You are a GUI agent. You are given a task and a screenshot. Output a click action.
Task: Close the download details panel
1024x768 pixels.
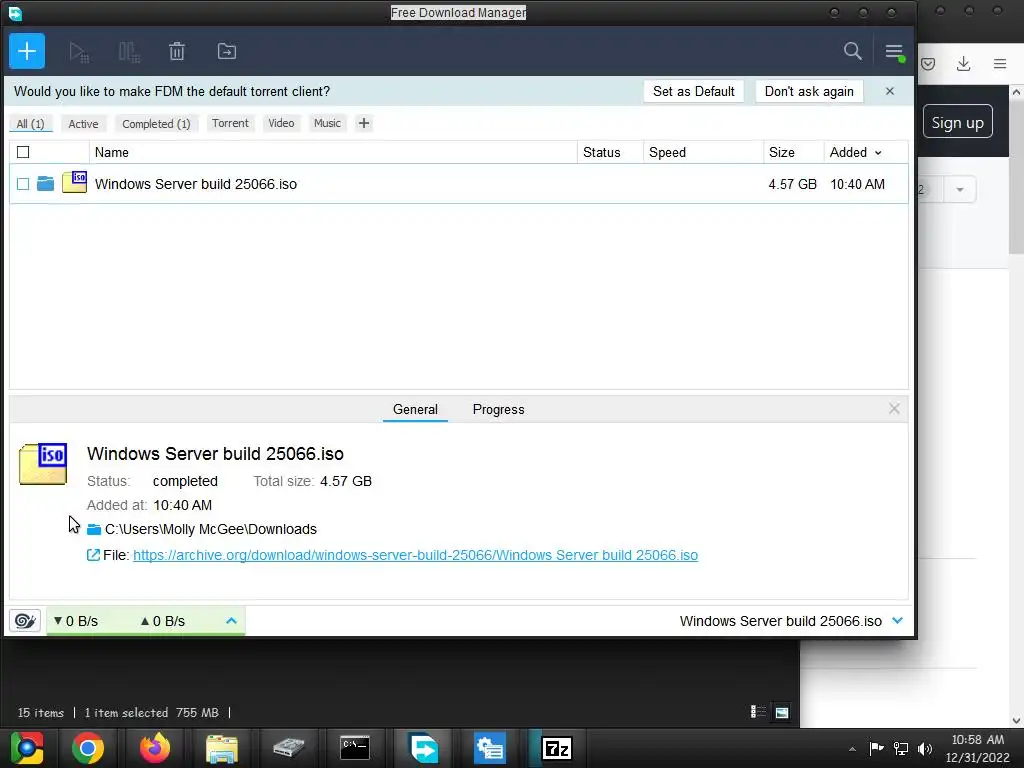(894, 409)
